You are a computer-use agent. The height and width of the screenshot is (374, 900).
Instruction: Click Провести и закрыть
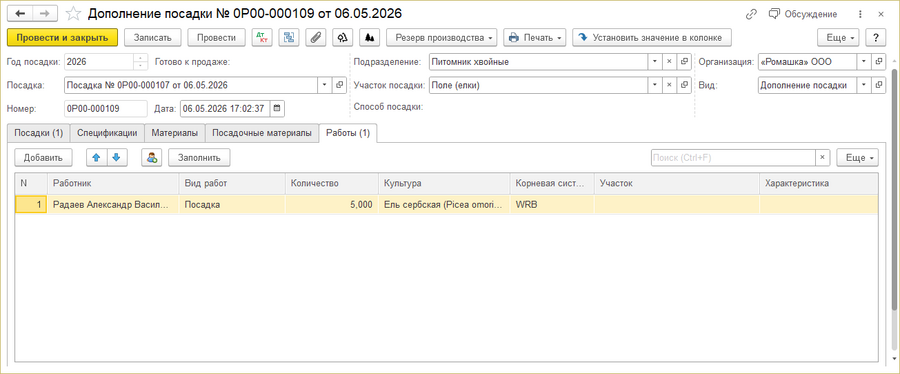(x=62, y=37)
